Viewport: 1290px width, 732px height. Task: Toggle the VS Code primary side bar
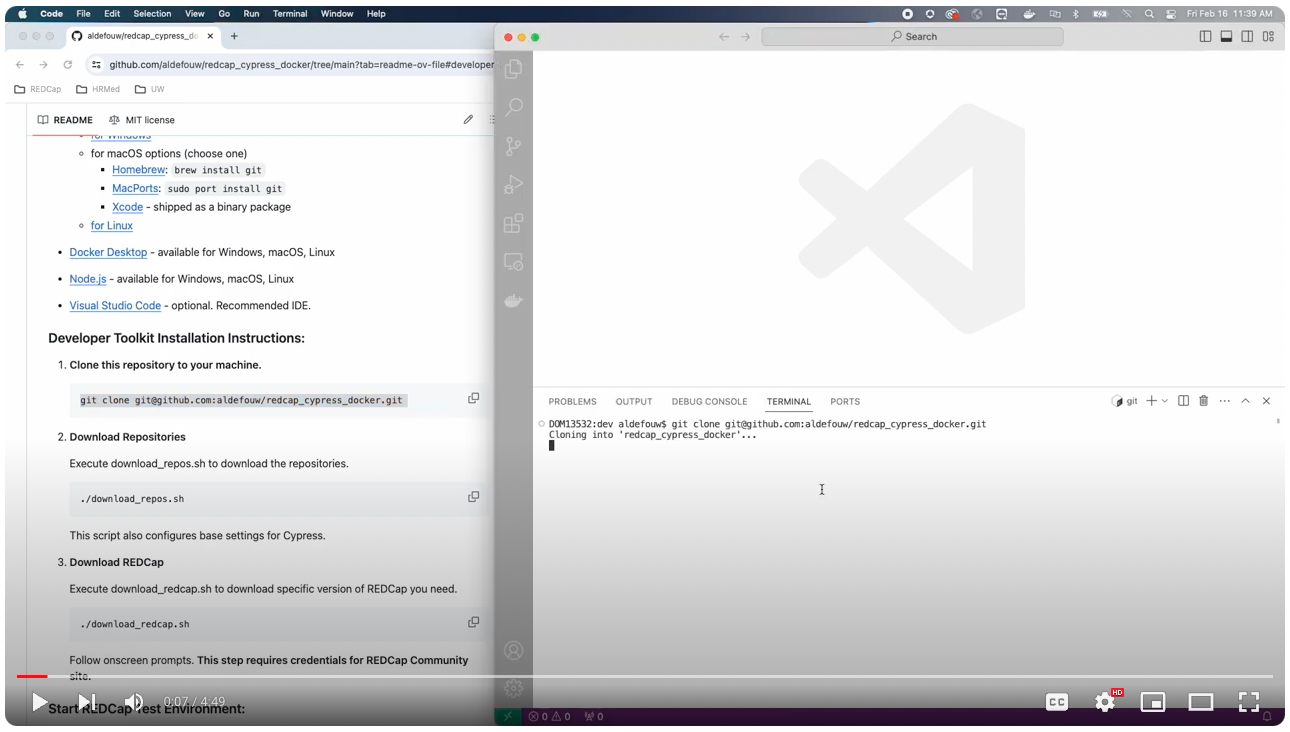[x=1205, y=36]
